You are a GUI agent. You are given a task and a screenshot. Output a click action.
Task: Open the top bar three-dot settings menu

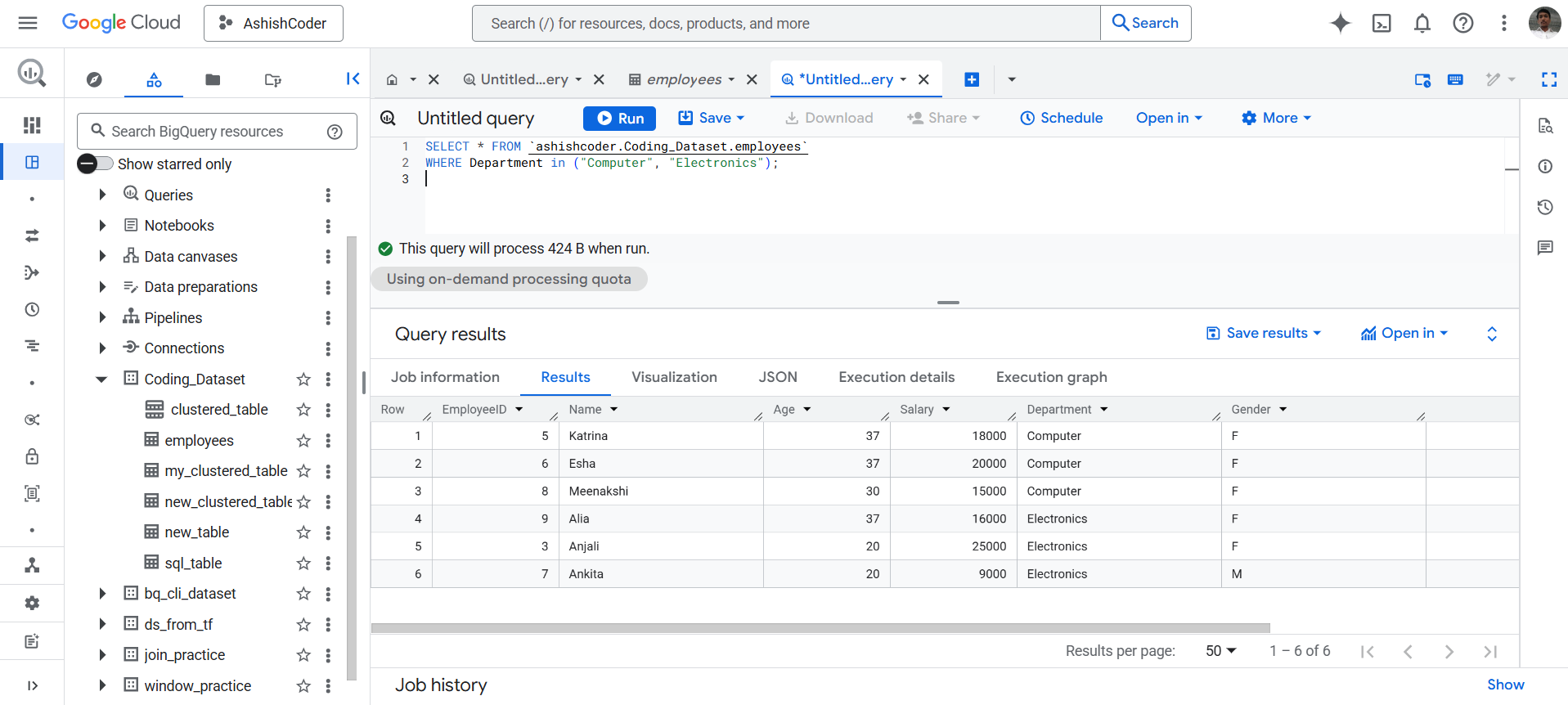coord(1503,23)
